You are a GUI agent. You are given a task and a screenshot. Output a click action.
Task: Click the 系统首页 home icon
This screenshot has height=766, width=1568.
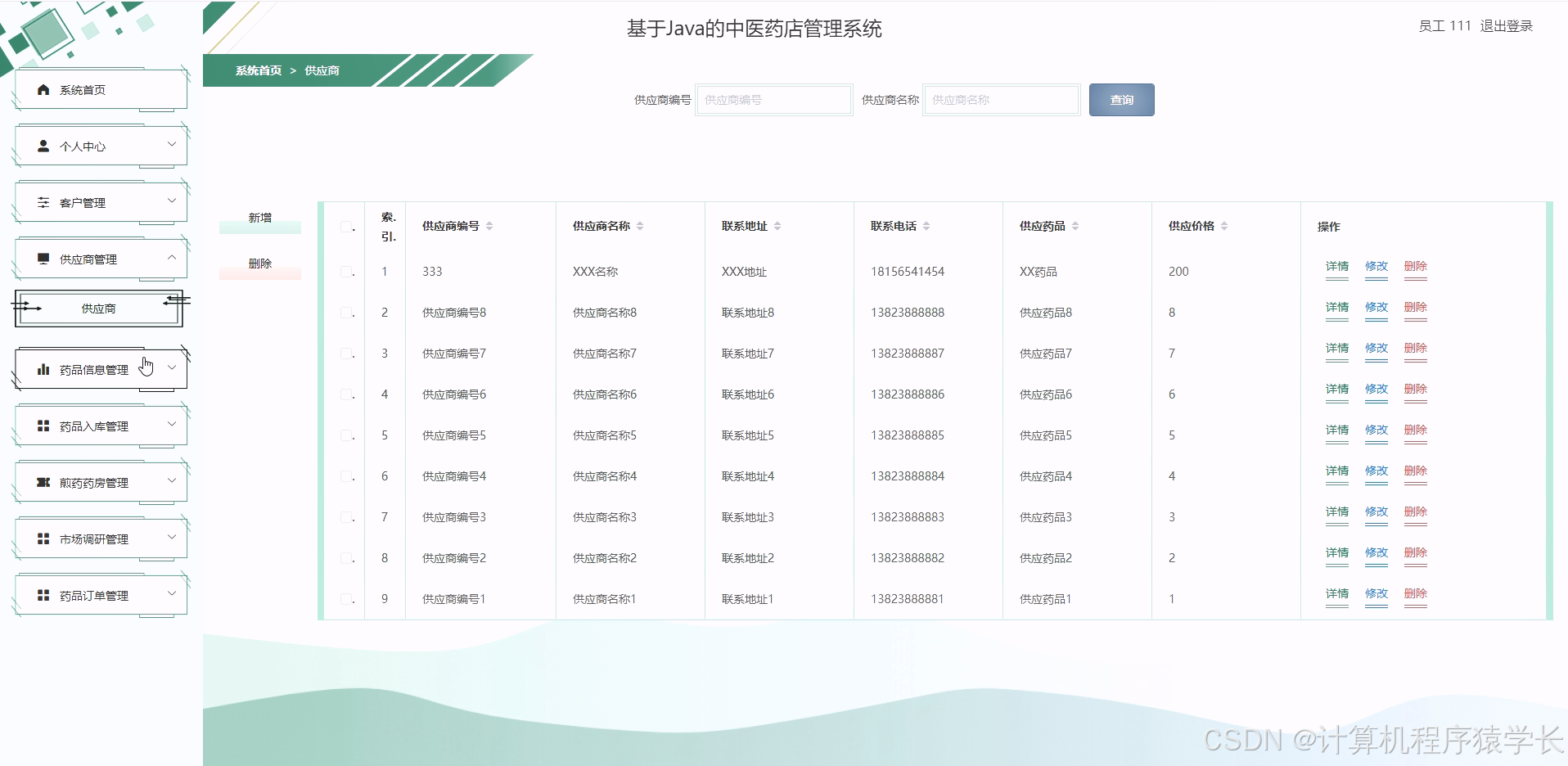[43, 89]
